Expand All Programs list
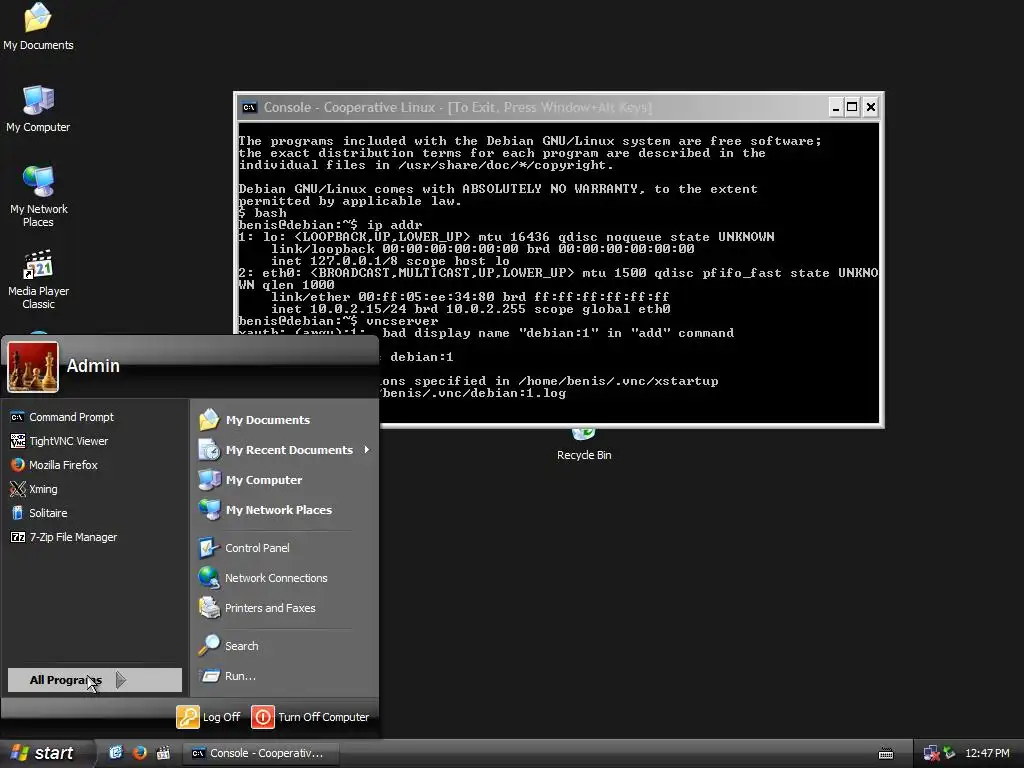Image resolution: width=1024 pixels, height=768 pixels. [95, 680]
